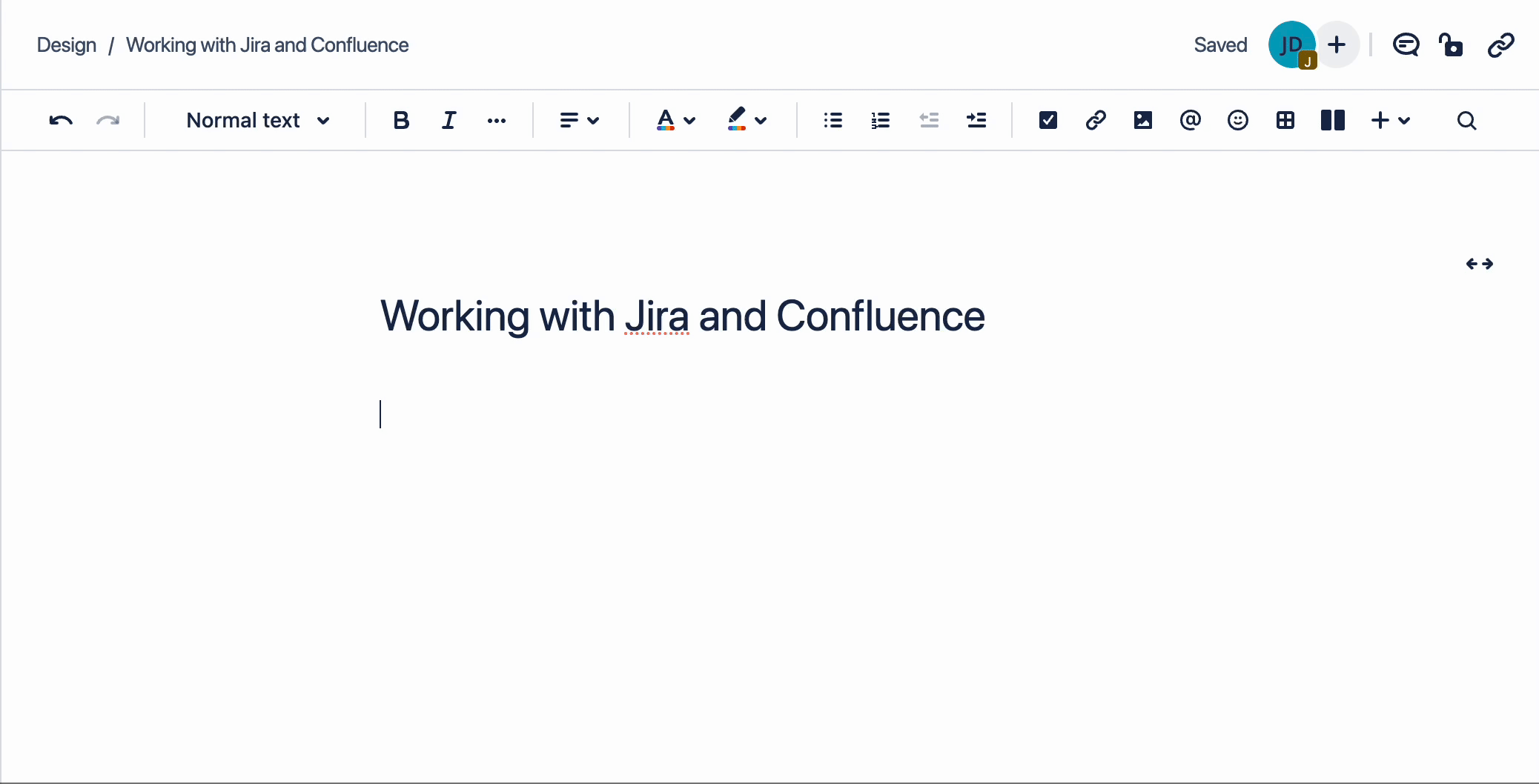Open the comments panel

1406,45
